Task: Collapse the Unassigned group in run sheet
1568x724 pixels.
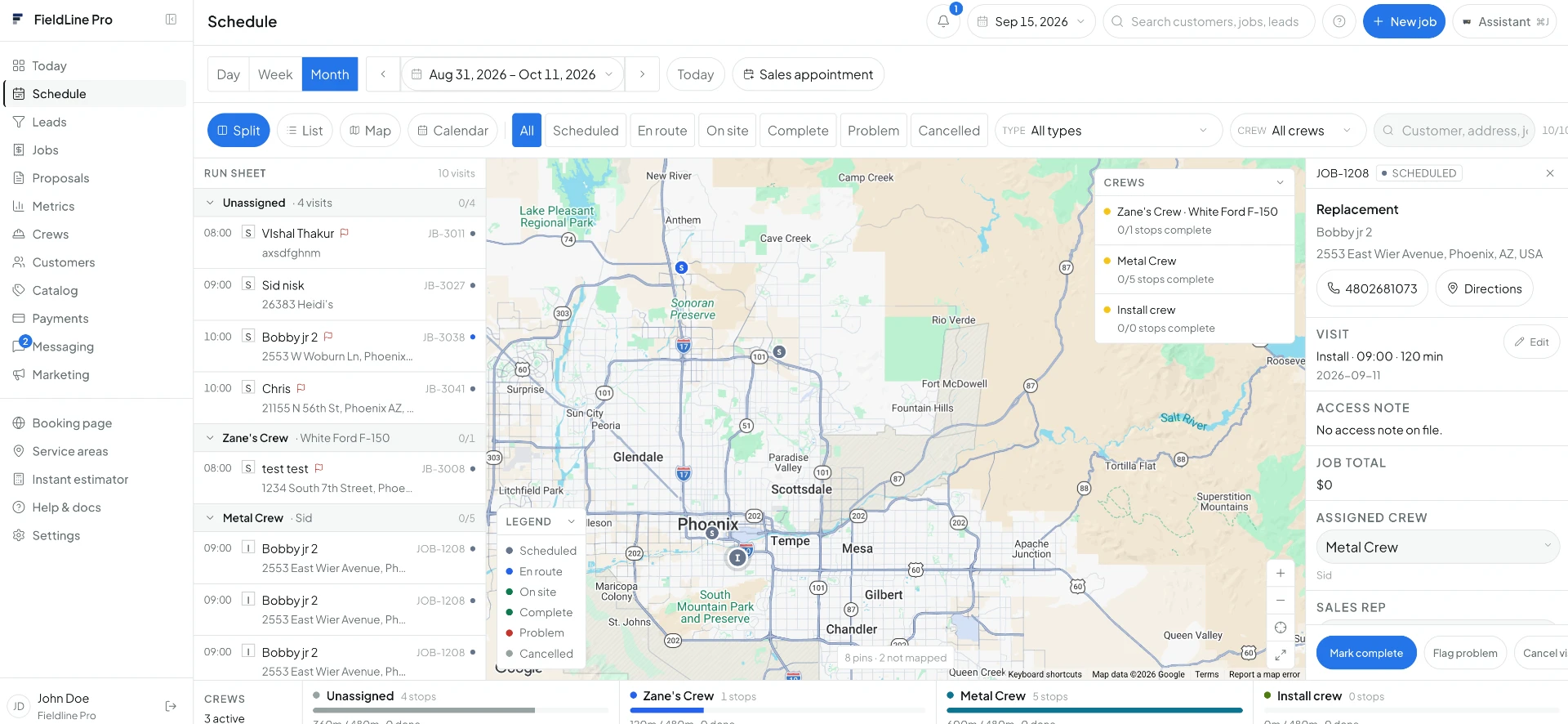Action: click(x=210, y=203)
